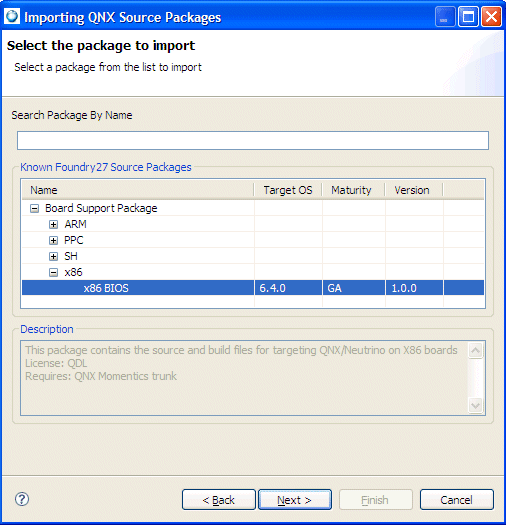The width and height of the screenshot is (506, 525).
Task: Select the Board Support Package label
Action: 101,208
